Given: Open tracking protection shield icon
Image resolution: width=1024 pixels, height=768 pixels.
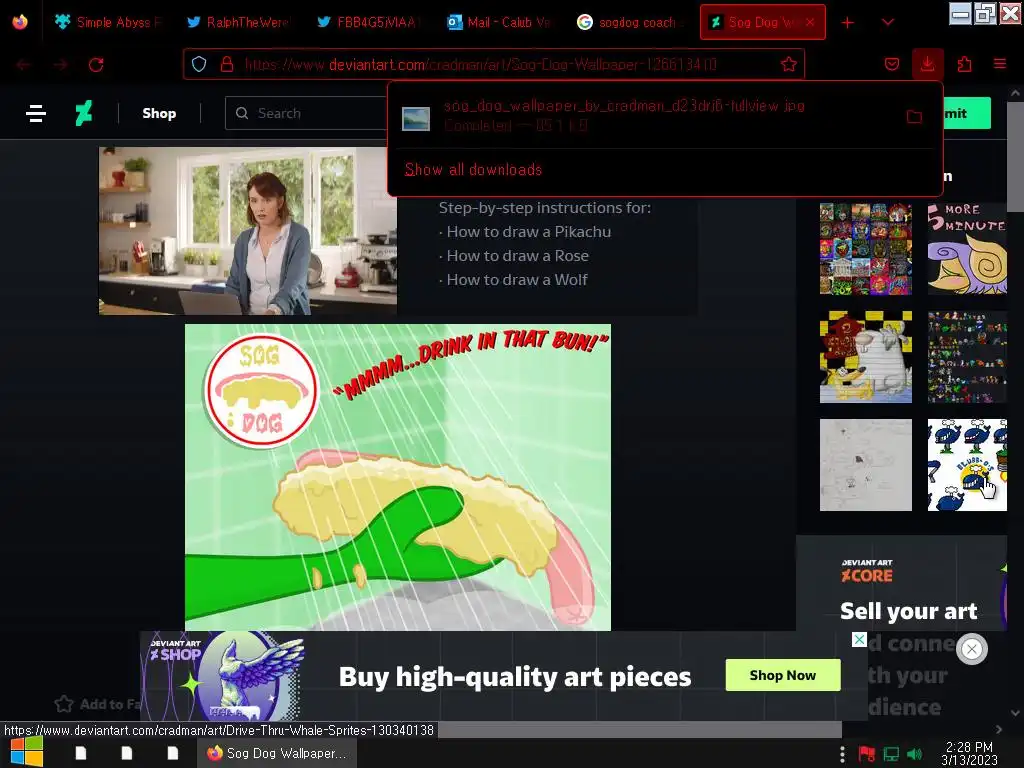Looking at the screenshot, I should pyautogui.click(x=199, y=64).
